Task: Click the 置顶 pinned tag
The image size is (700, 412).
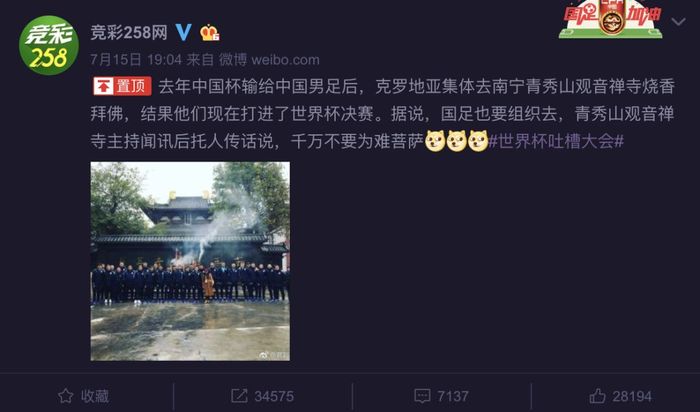Action: tap(122, 86)
